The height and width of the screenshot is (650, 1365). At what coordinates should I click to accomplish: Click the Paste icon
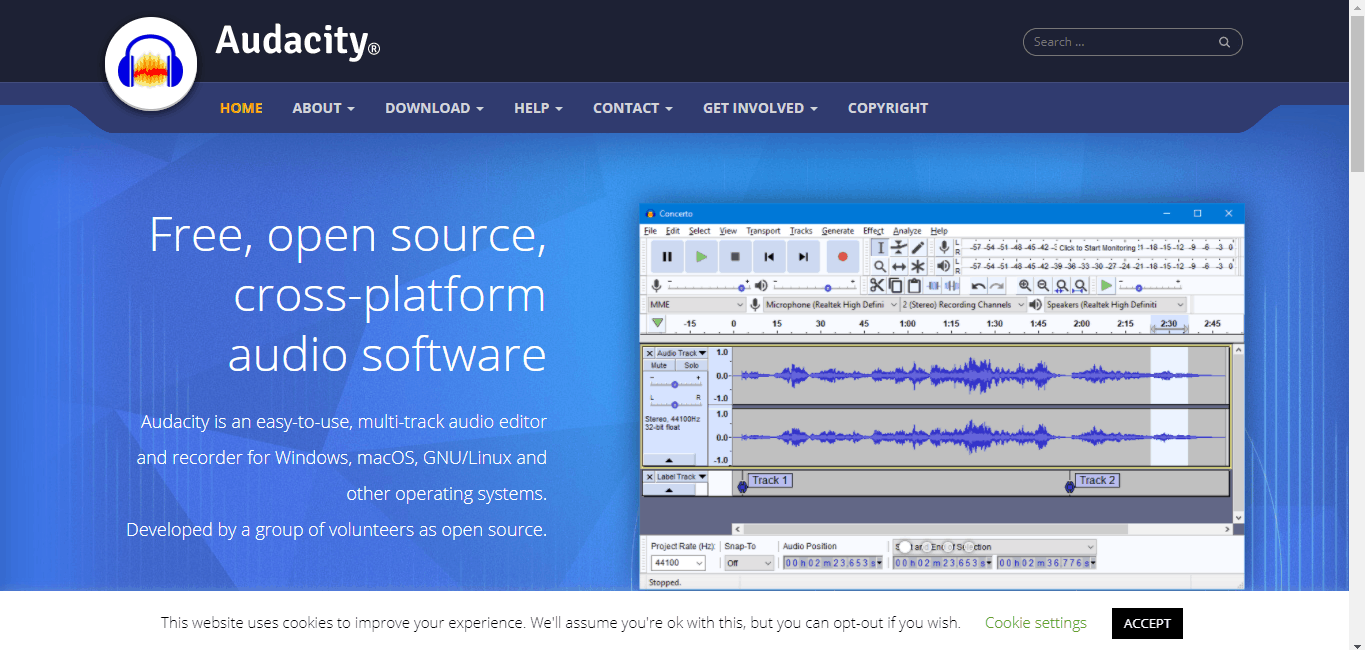click(x=913, y=285)
